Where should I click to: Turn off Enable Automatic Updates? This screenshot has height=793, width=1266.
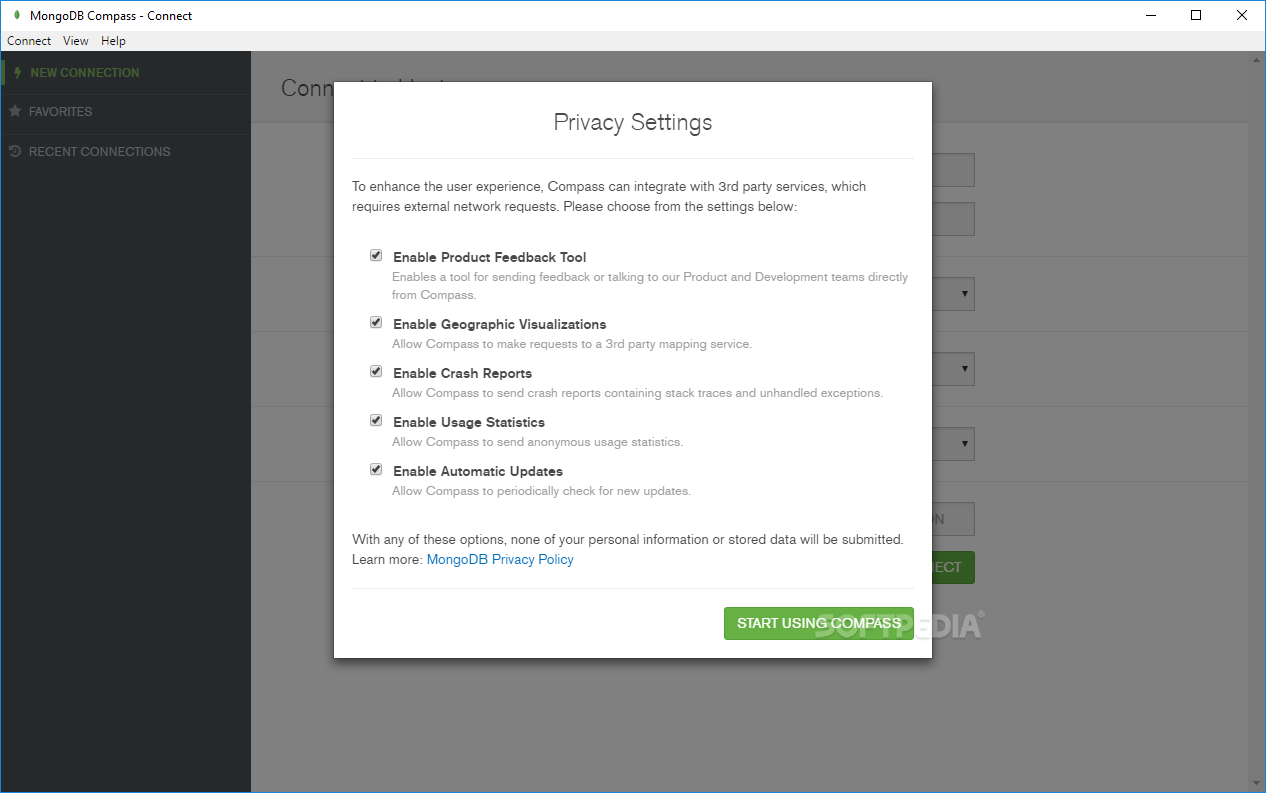(x=376, y=469)
